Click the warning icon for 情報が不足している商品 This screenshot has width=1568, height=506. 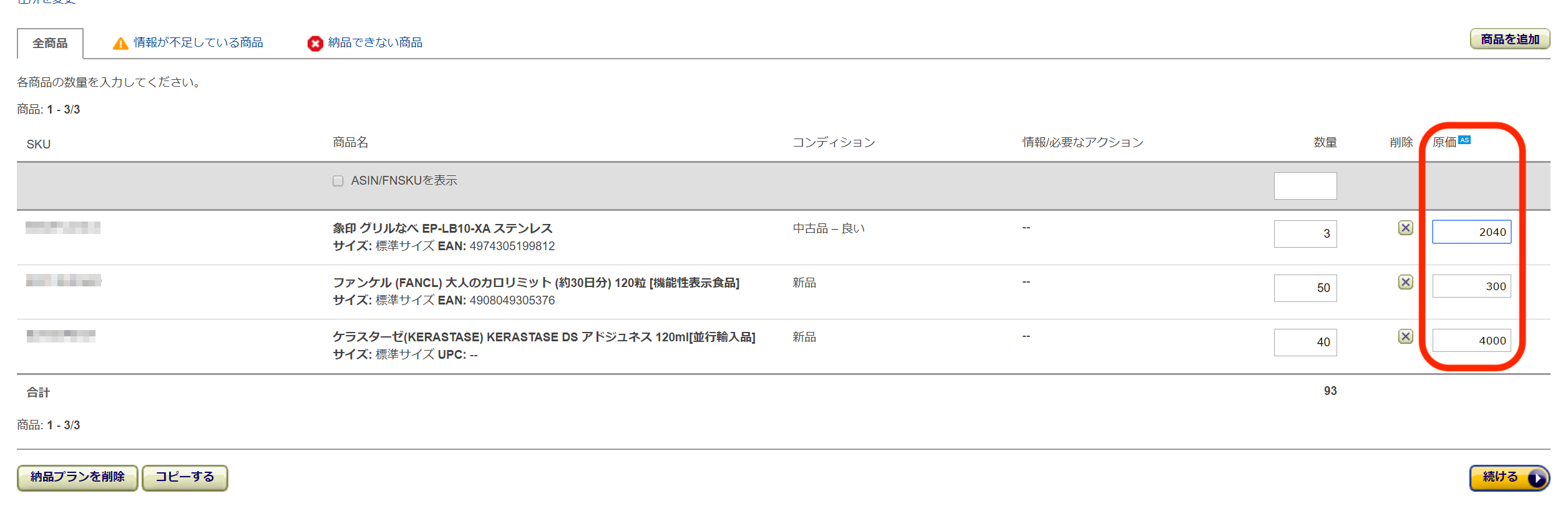[x=120, y=43]
